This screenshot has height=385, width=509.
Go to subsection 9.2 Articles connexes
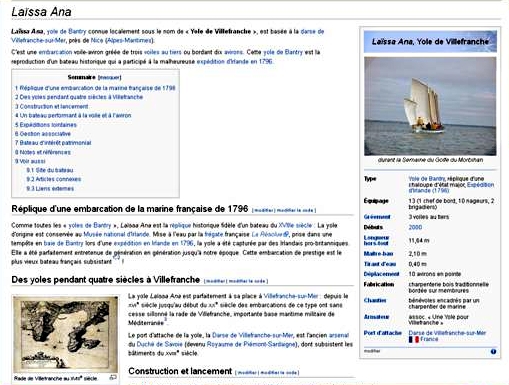point(54,179)
